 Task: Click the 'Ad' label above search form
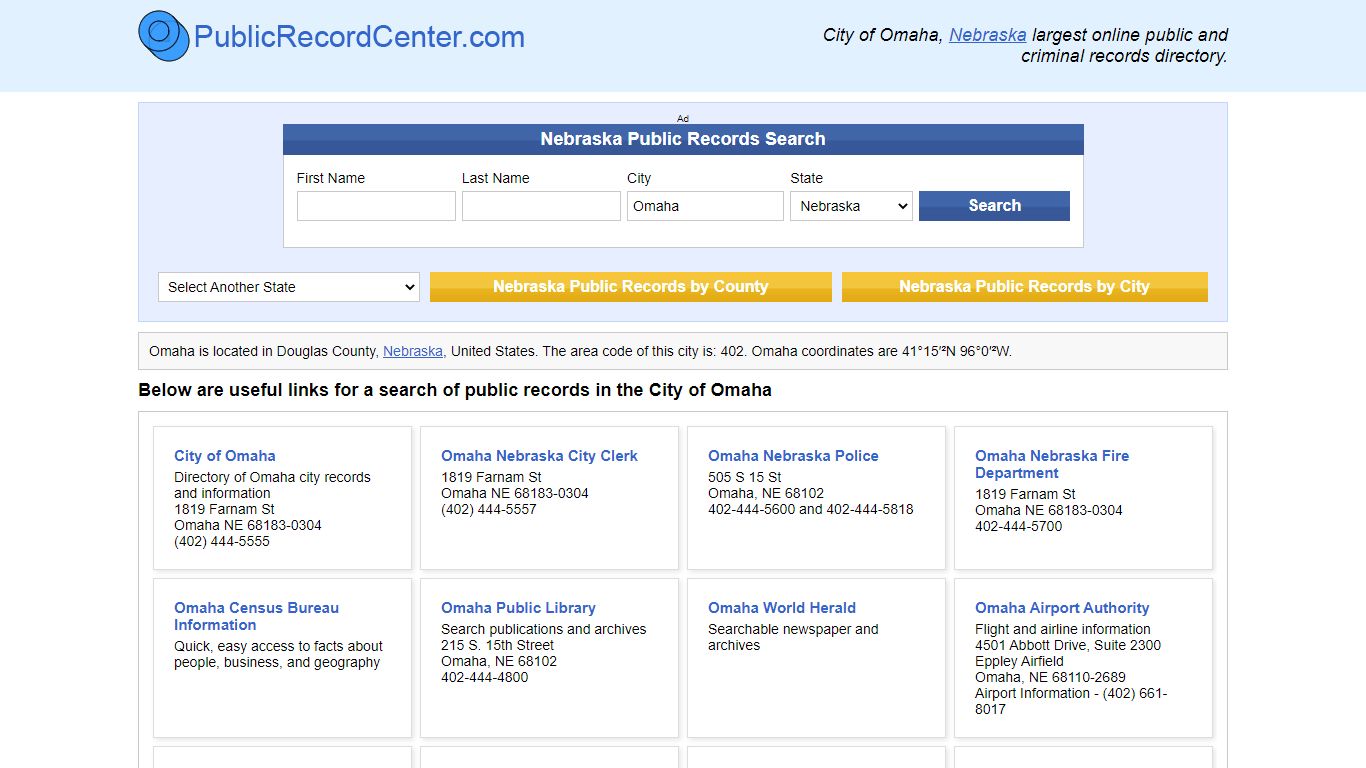pyautogui.click(x=683, y=118)
